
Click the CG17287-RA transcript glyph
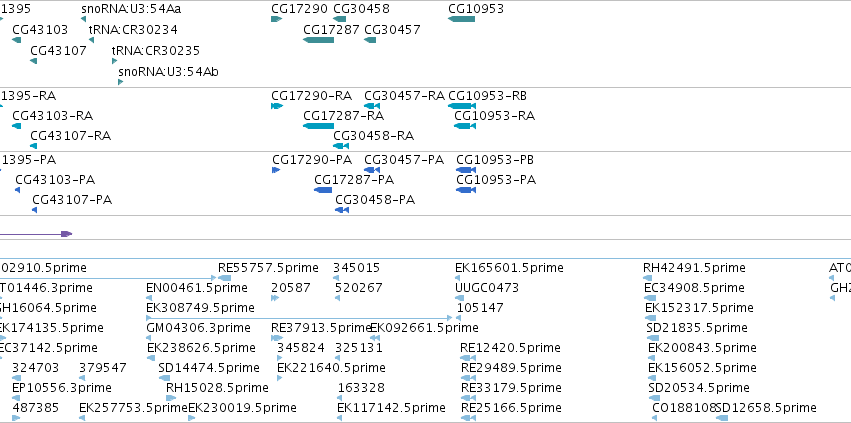(319, 126)
